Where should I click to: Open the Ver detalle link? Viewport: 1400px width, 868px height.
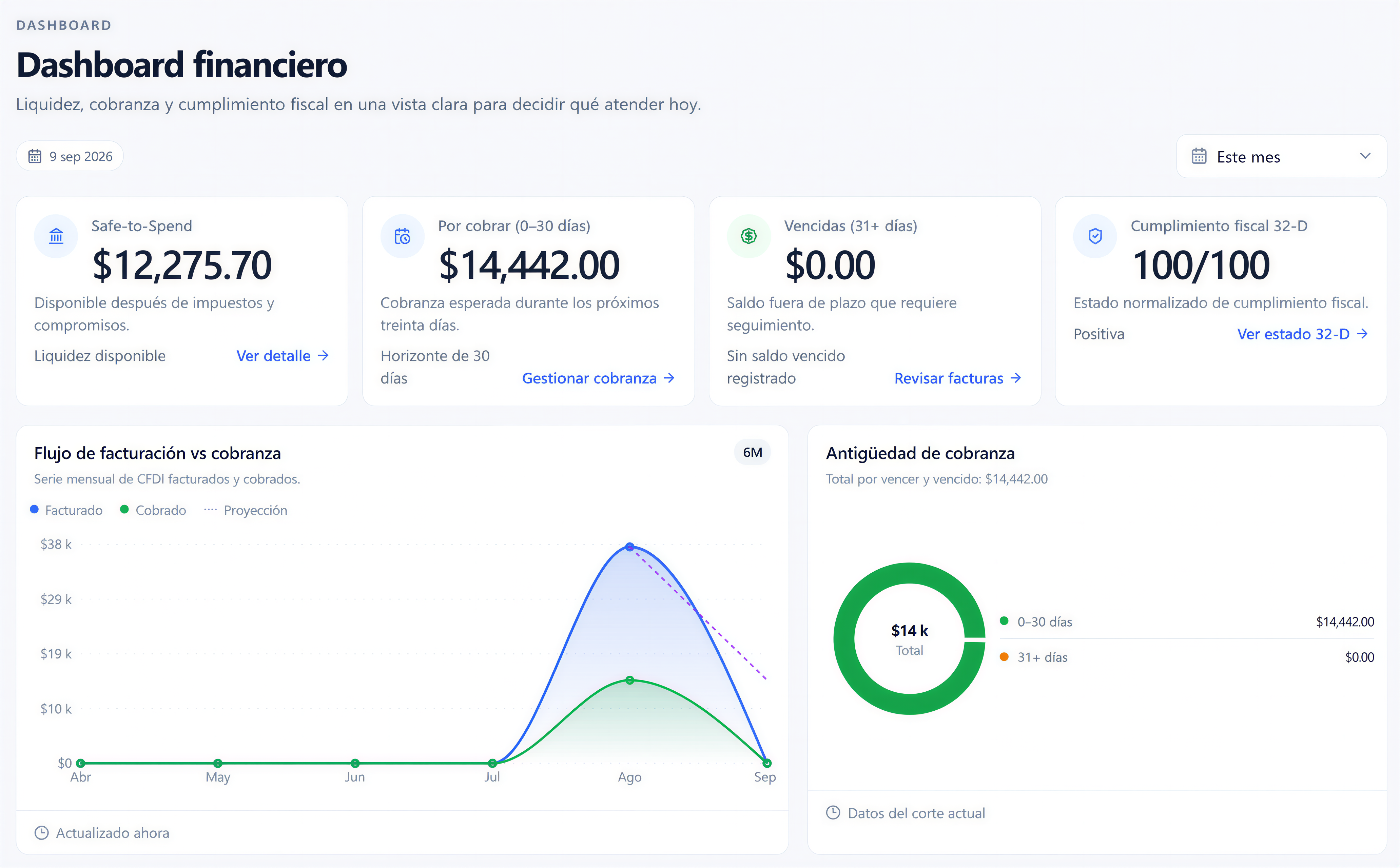283,356
